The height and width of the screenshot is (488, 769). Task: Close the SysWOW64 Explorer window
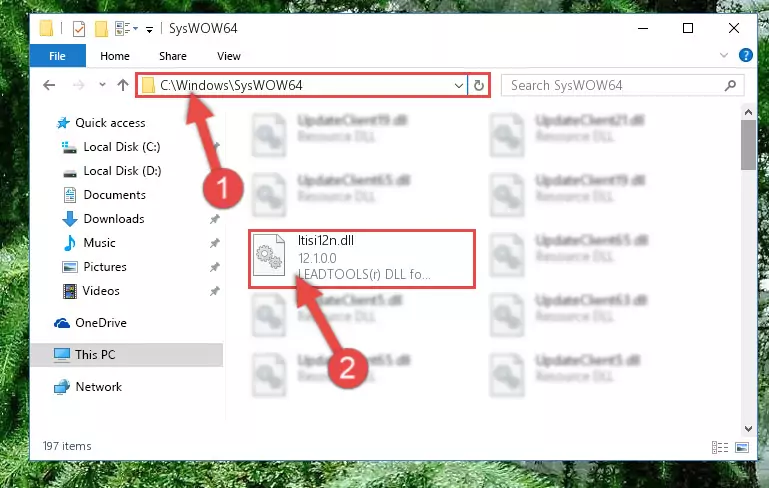coord(734,28)
